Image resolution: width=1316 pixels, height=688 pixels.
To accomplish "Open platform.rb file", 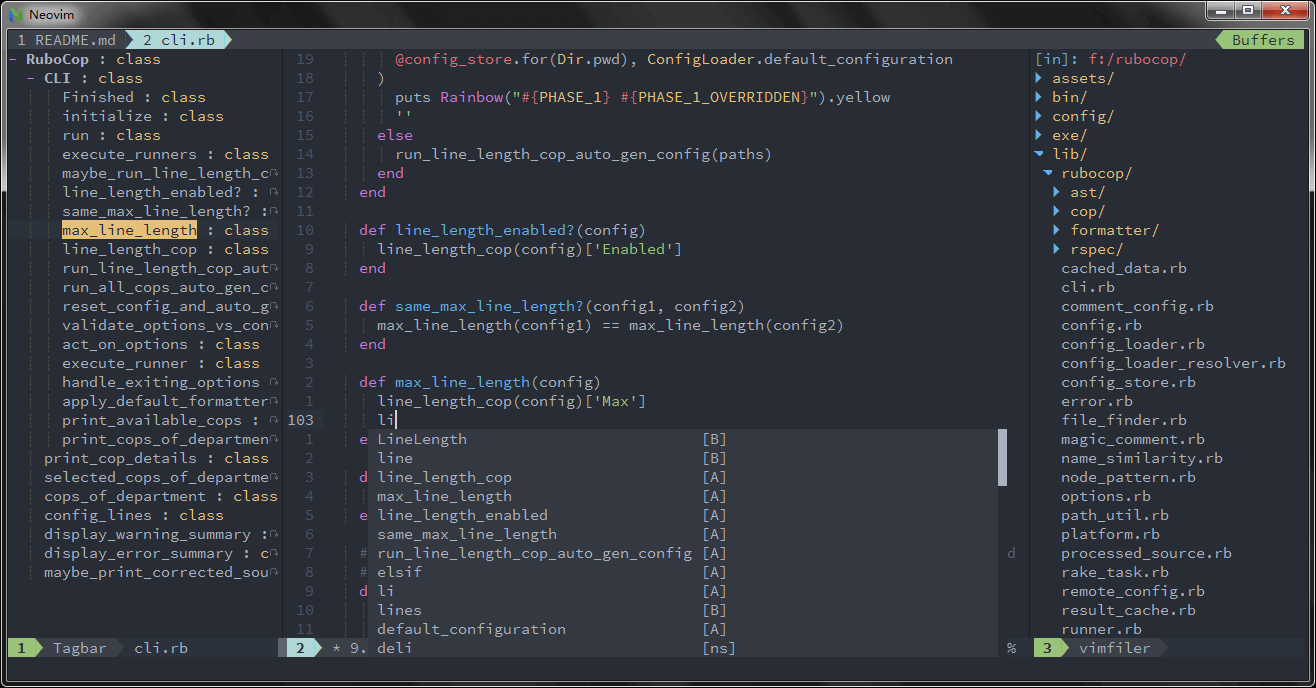I will point(1110,534).
